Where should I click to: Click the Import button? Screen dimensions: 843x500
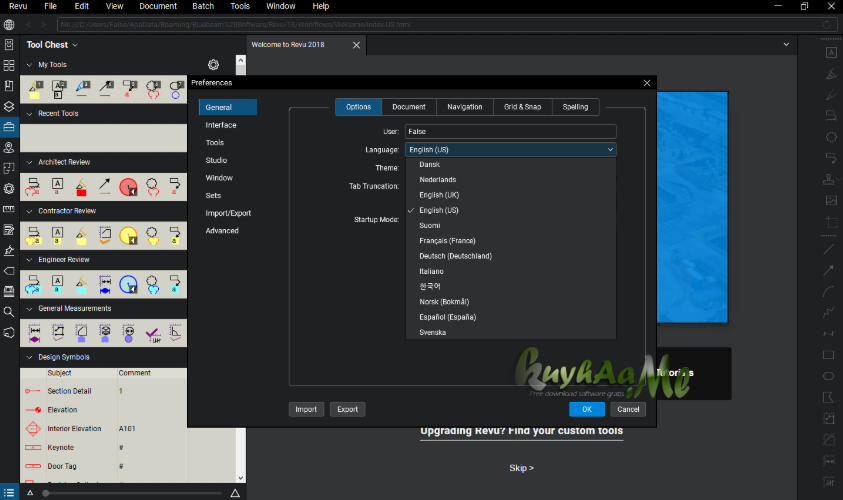[x=306, y=410]
